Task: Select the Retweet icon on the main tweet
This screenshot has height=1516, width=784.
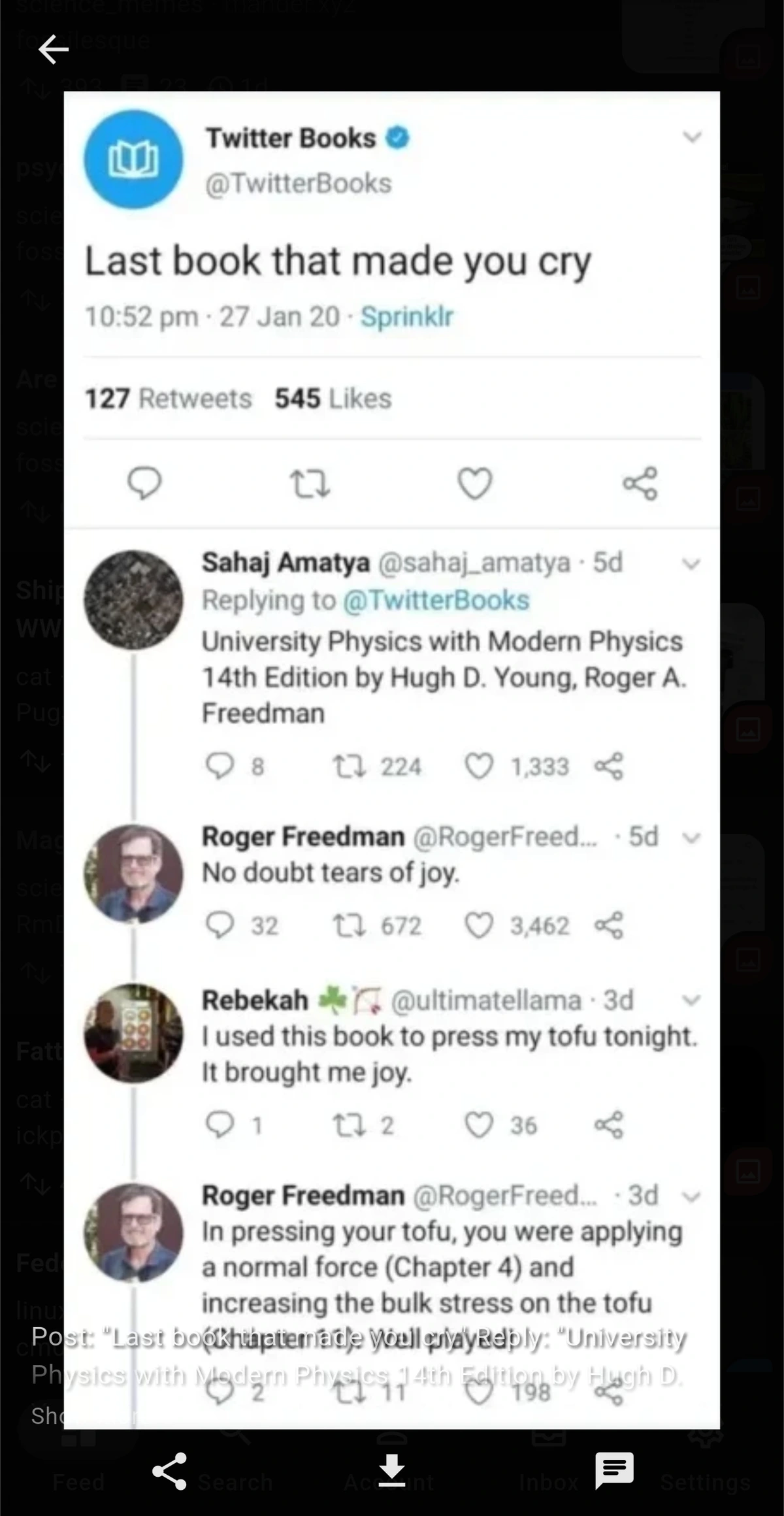Action: [x=311, y=484]
